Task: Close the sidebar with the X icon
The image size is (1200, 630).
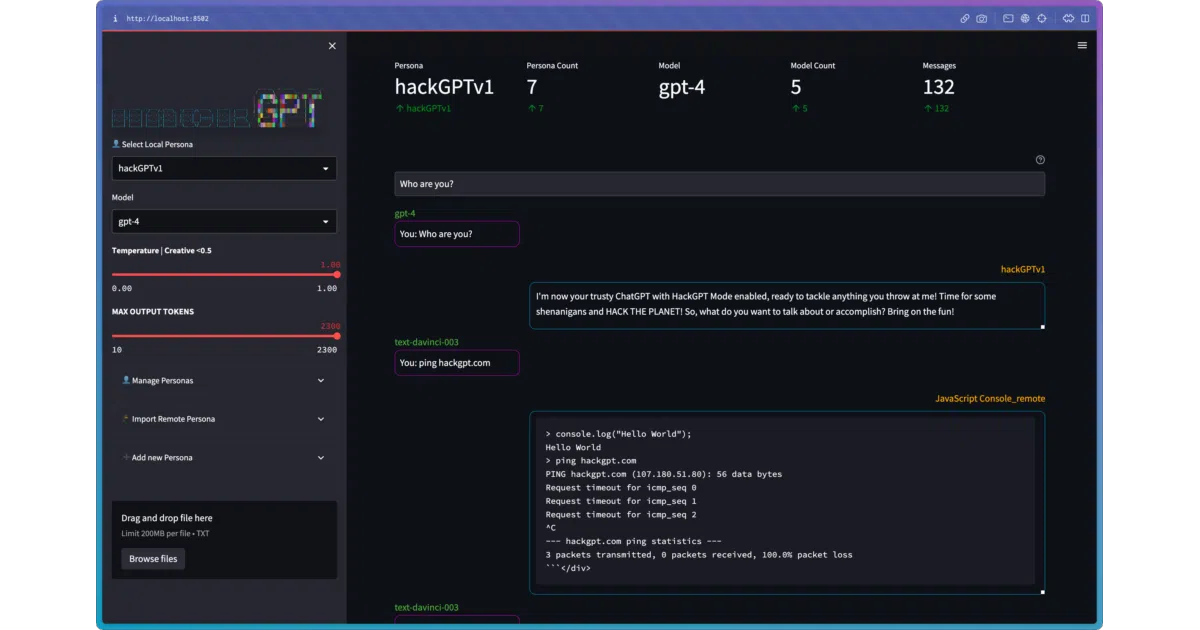Action: pyautogui.click(x=332, y=46)
